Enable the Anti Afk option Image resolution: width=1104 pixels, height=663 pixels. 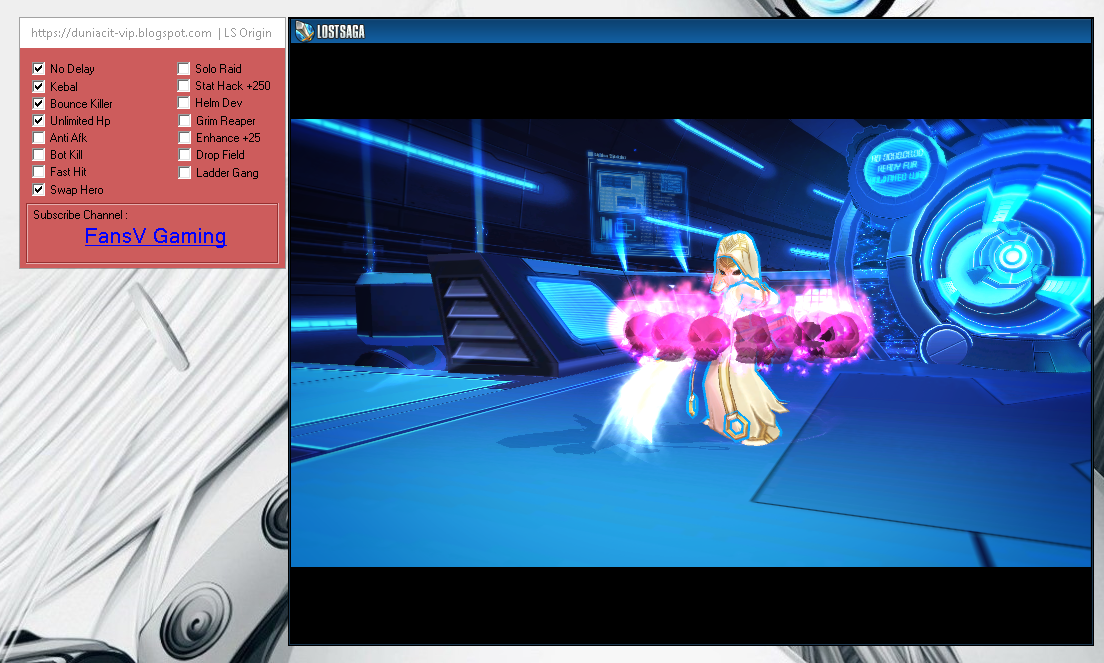point(38,137)
